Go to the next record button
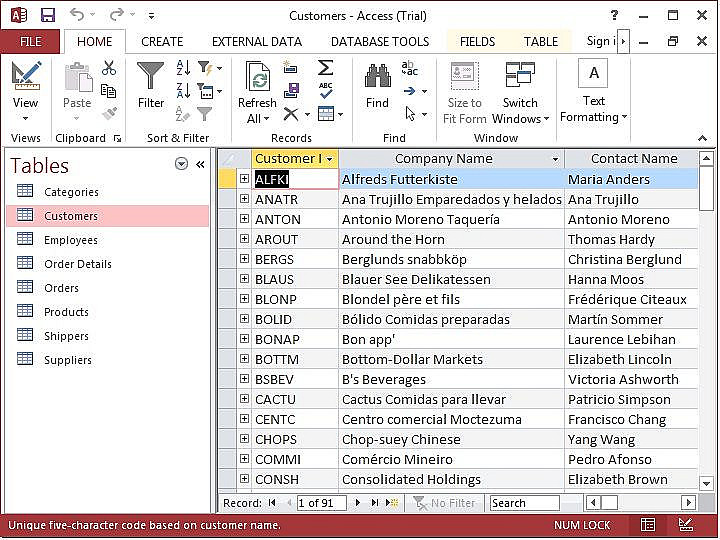 coord(358,503)
